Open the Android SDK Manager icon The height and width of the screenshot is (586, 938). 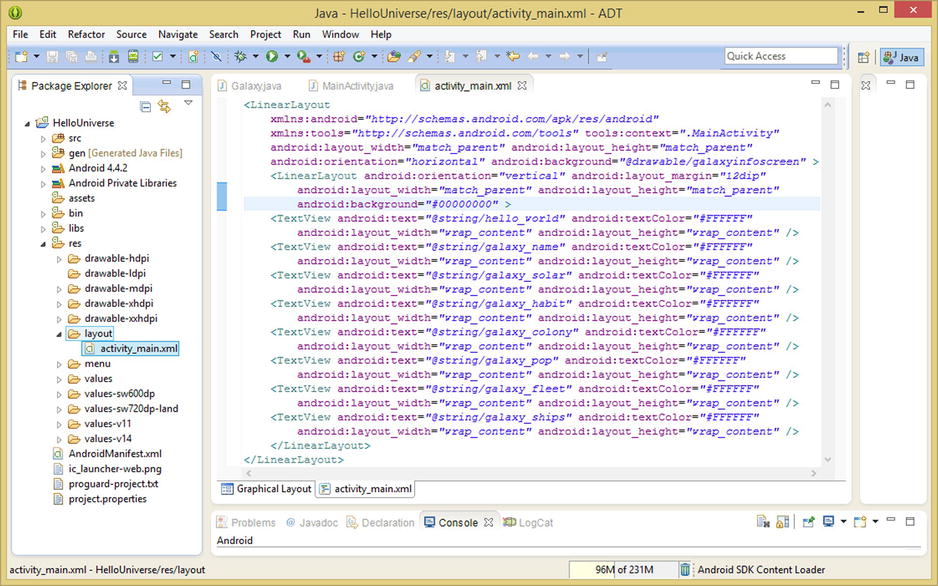point(115,57)
